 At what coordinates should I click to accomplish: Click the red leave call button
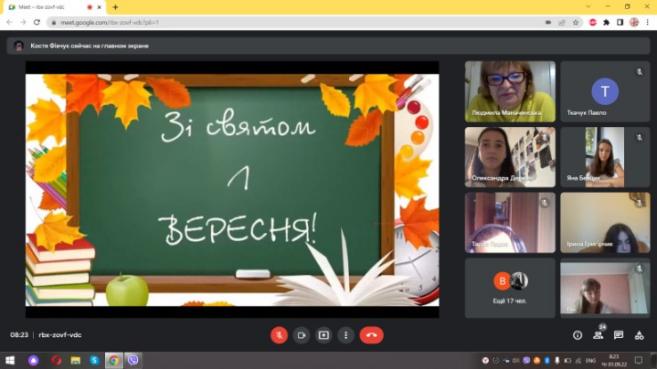click(x=371, y=335)
